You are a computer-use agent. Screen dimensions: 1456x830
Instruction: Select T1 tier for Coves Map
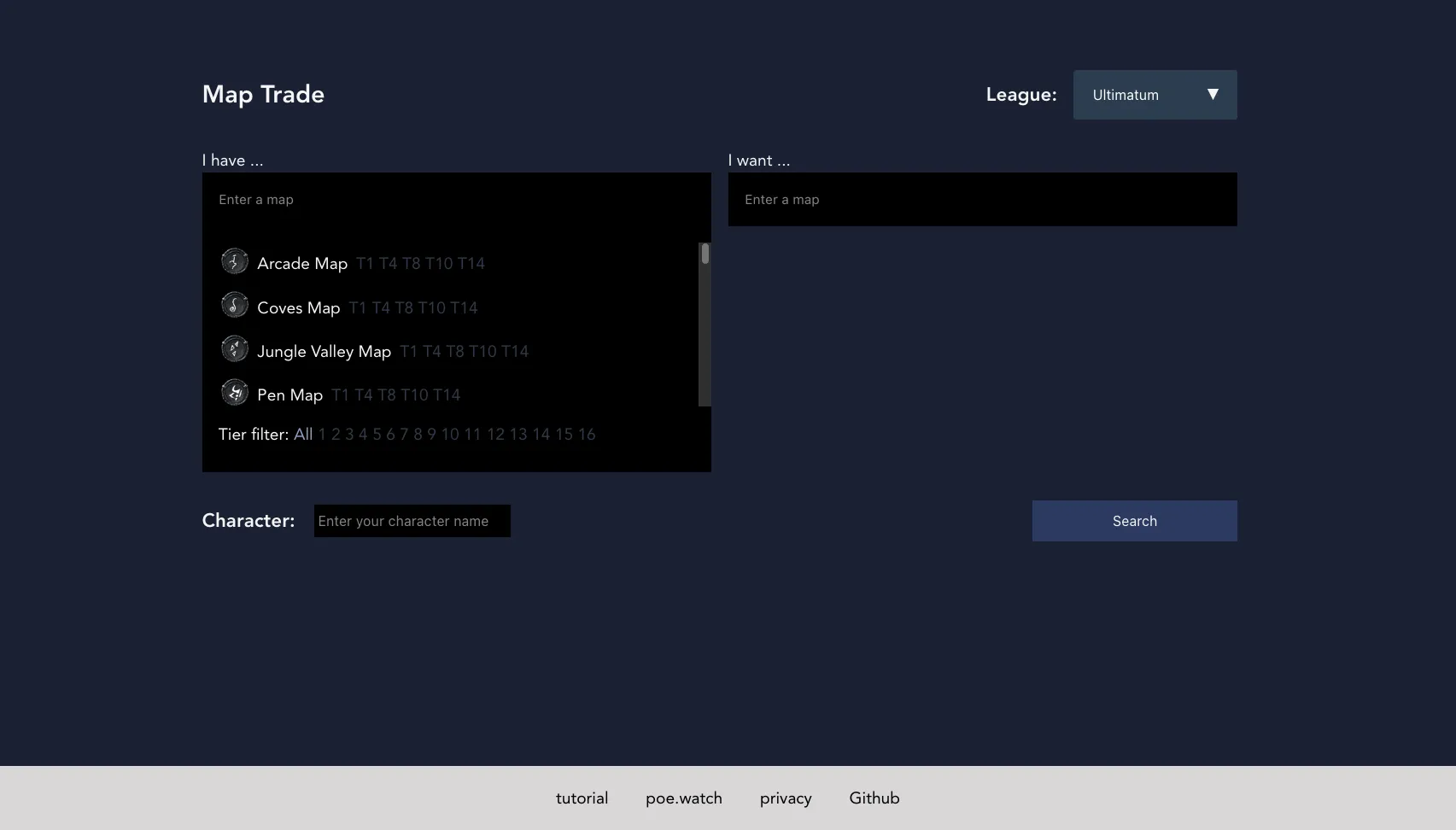click(x=357, y=308)
